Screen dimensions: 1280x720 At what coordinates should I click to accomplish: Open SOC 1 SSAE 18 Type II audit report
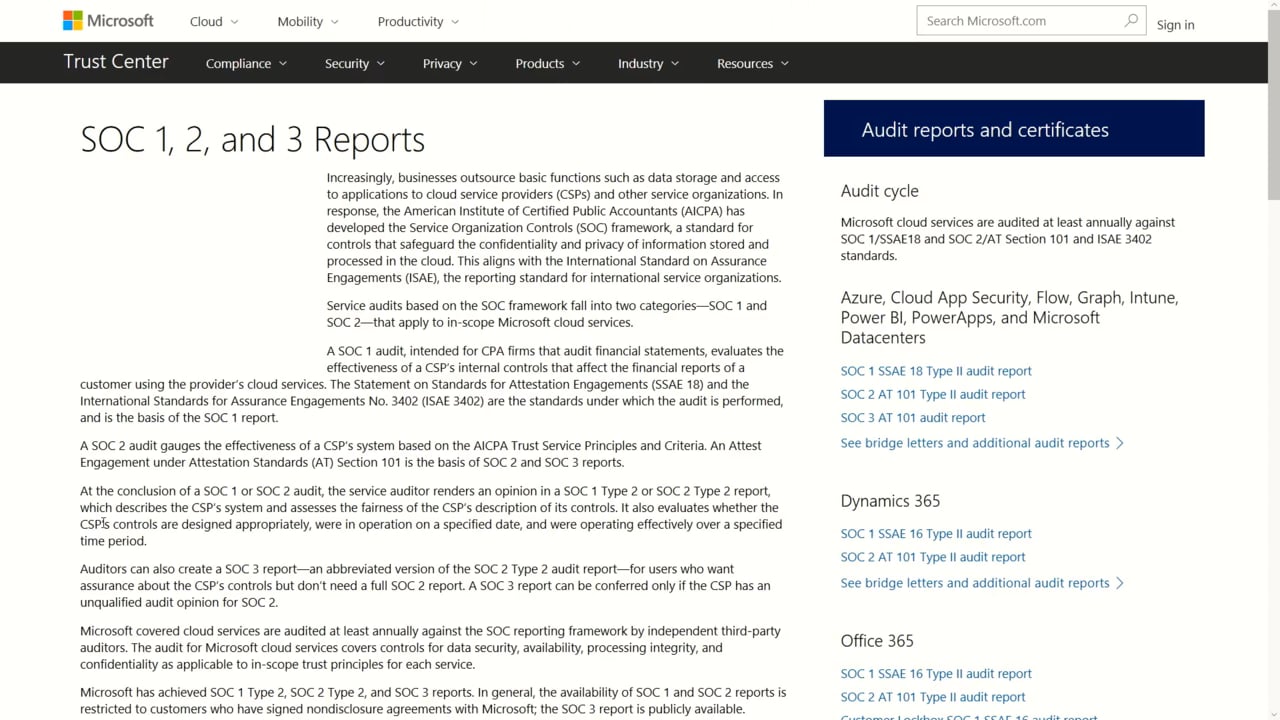point(936,371)
